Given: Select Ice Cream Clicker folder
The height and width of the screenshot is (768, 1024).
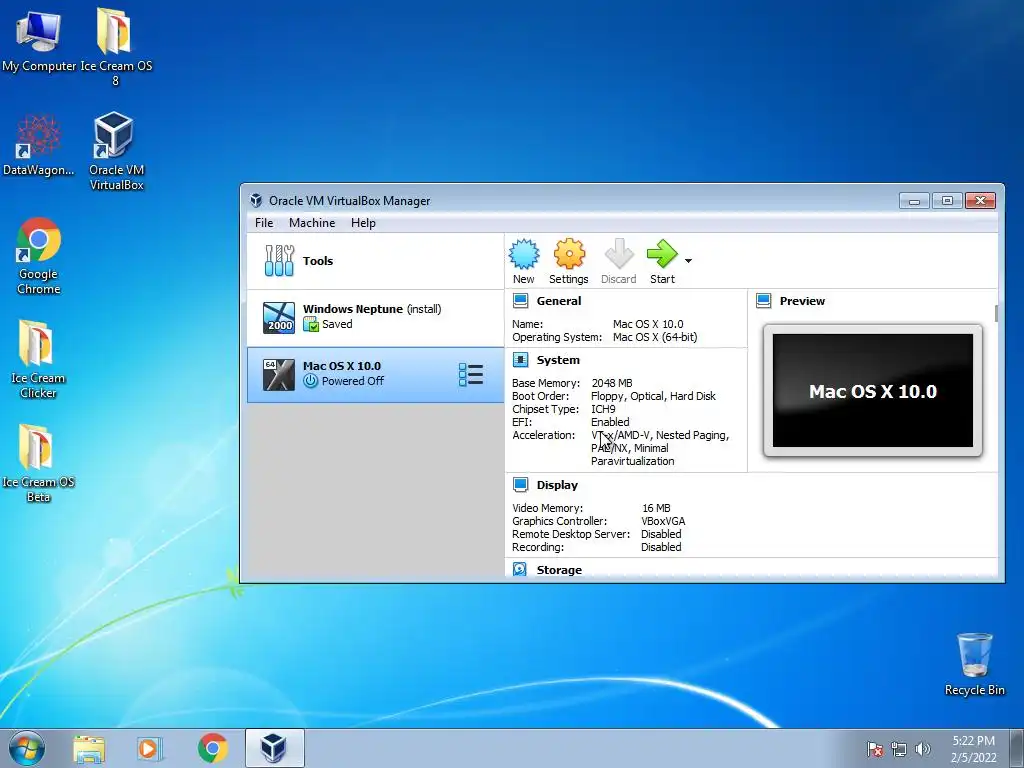Looking at the screenshot, I should (38, 360).
